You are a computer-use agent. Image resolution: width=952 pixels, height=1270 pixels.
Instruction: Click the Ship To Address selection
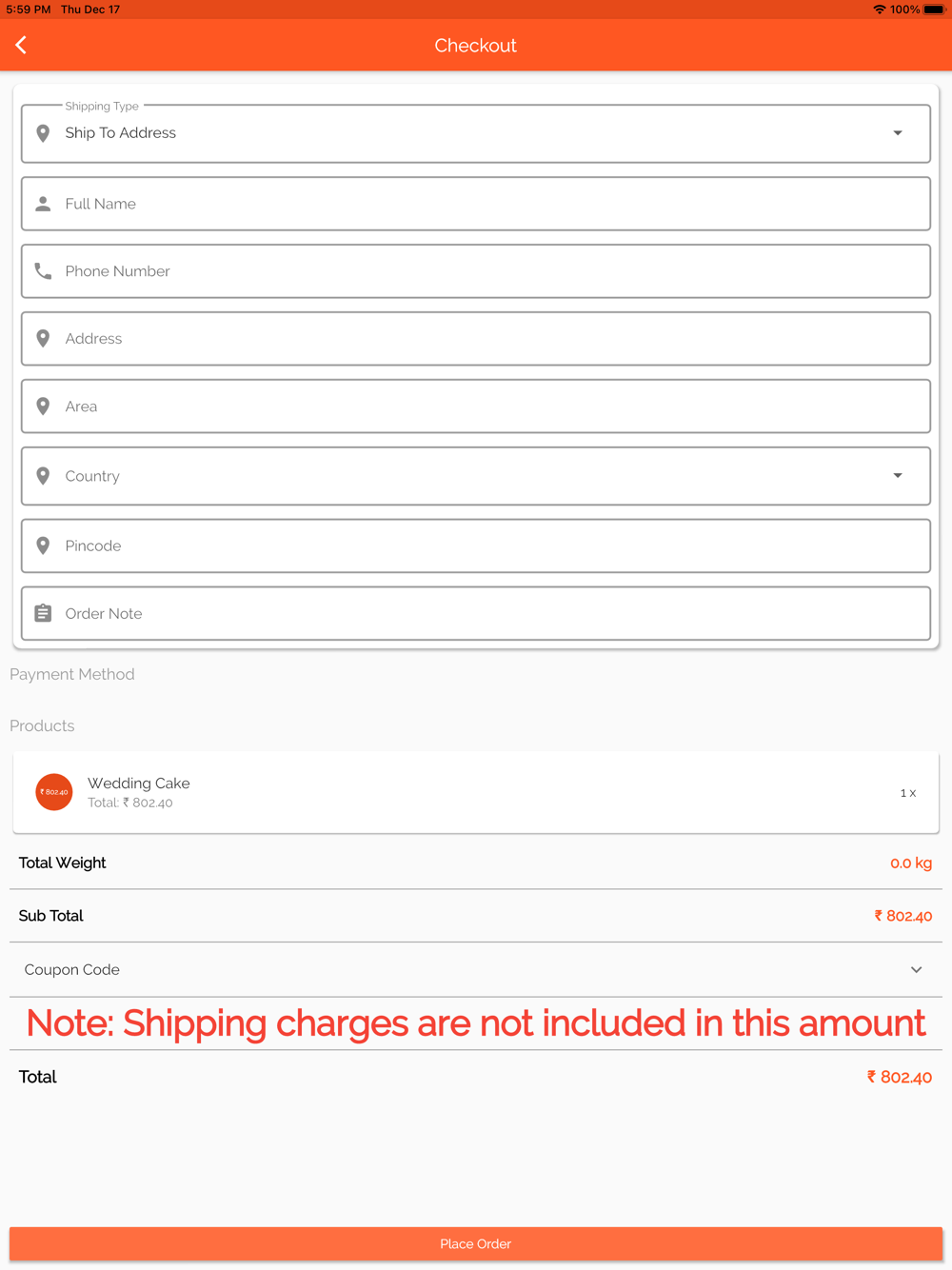click(121, 133)
